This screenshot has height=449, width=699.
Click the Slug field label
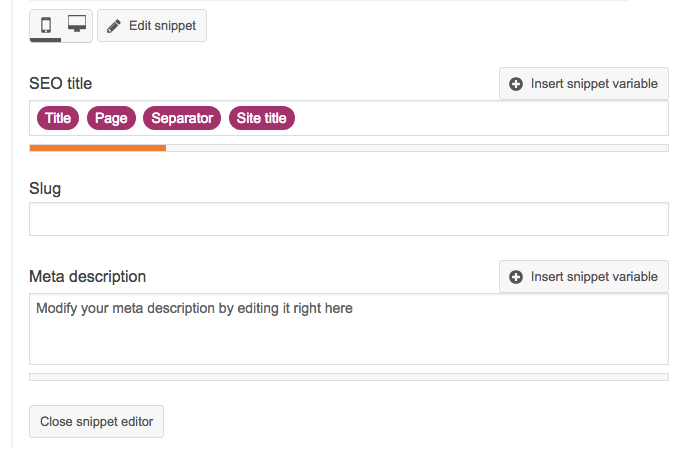pyautogui.click(x=45, y=188)
